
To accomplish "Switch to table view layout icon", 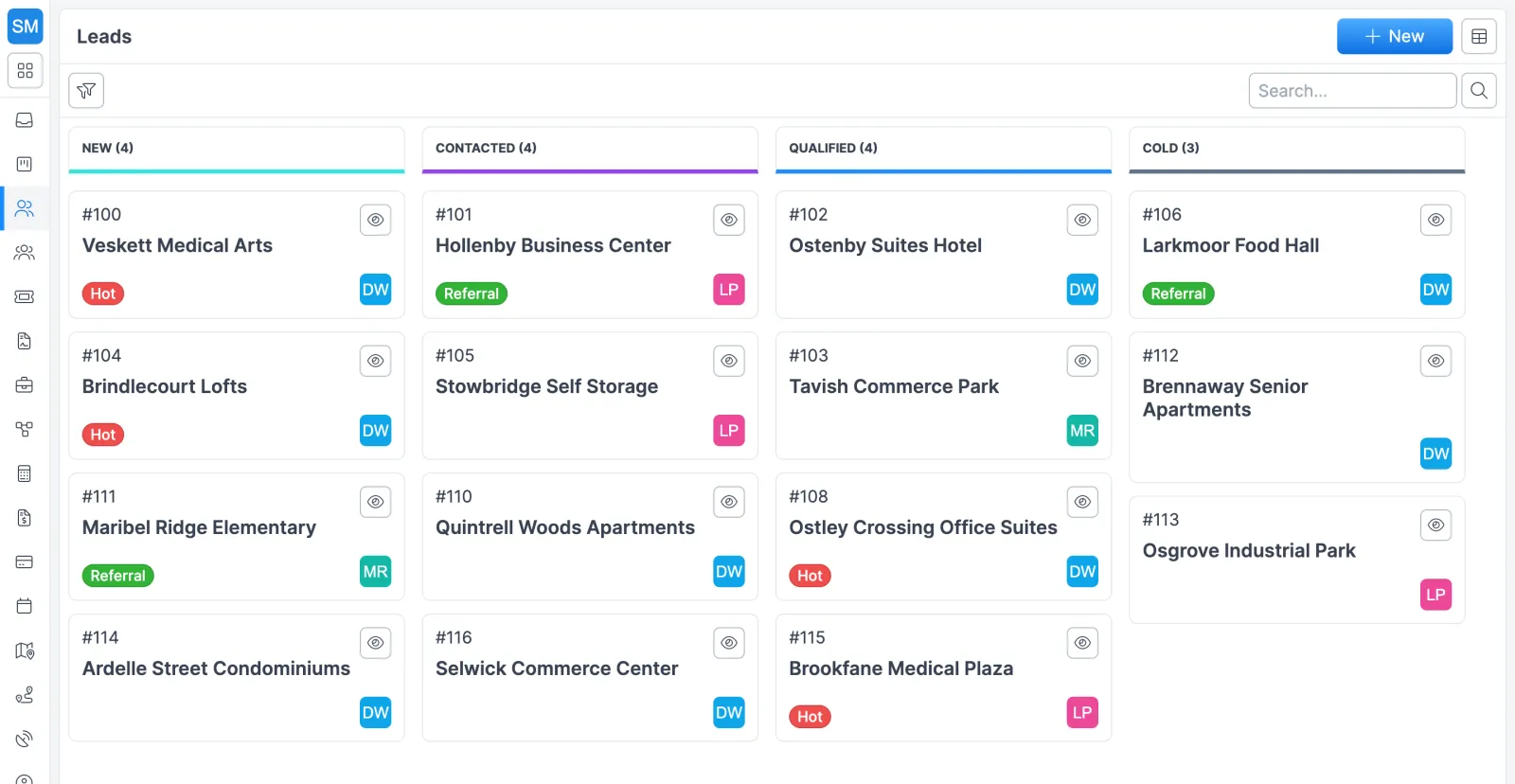I will coord(1479,37).
